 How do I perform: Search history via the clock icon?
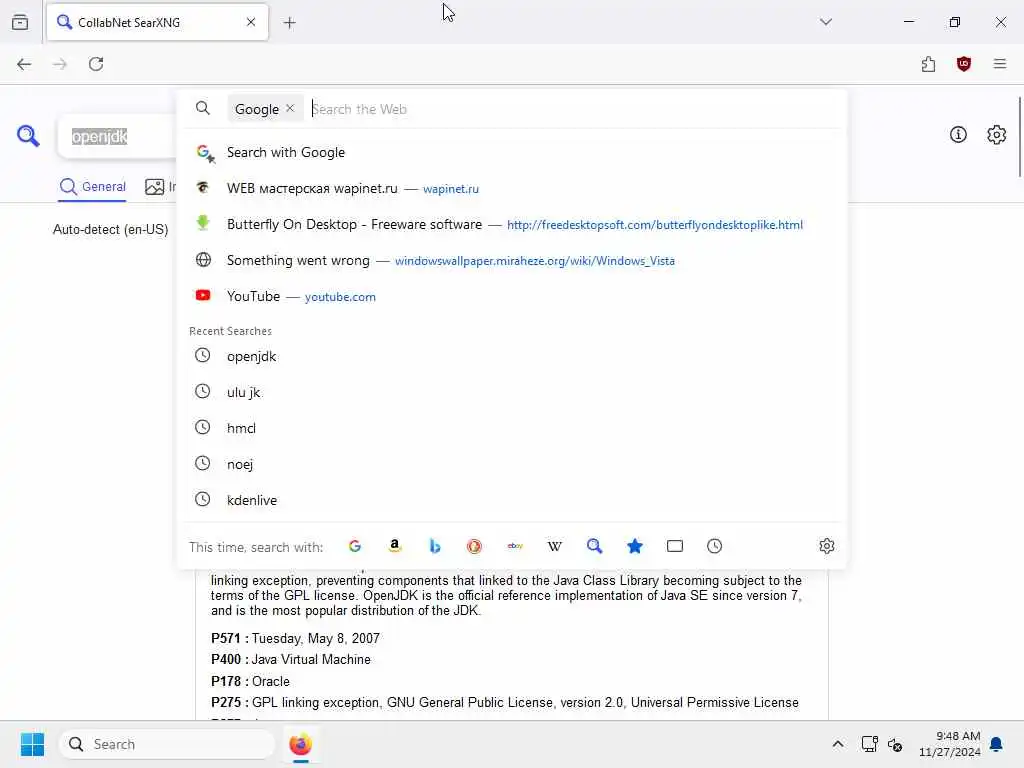pos(714,546)
